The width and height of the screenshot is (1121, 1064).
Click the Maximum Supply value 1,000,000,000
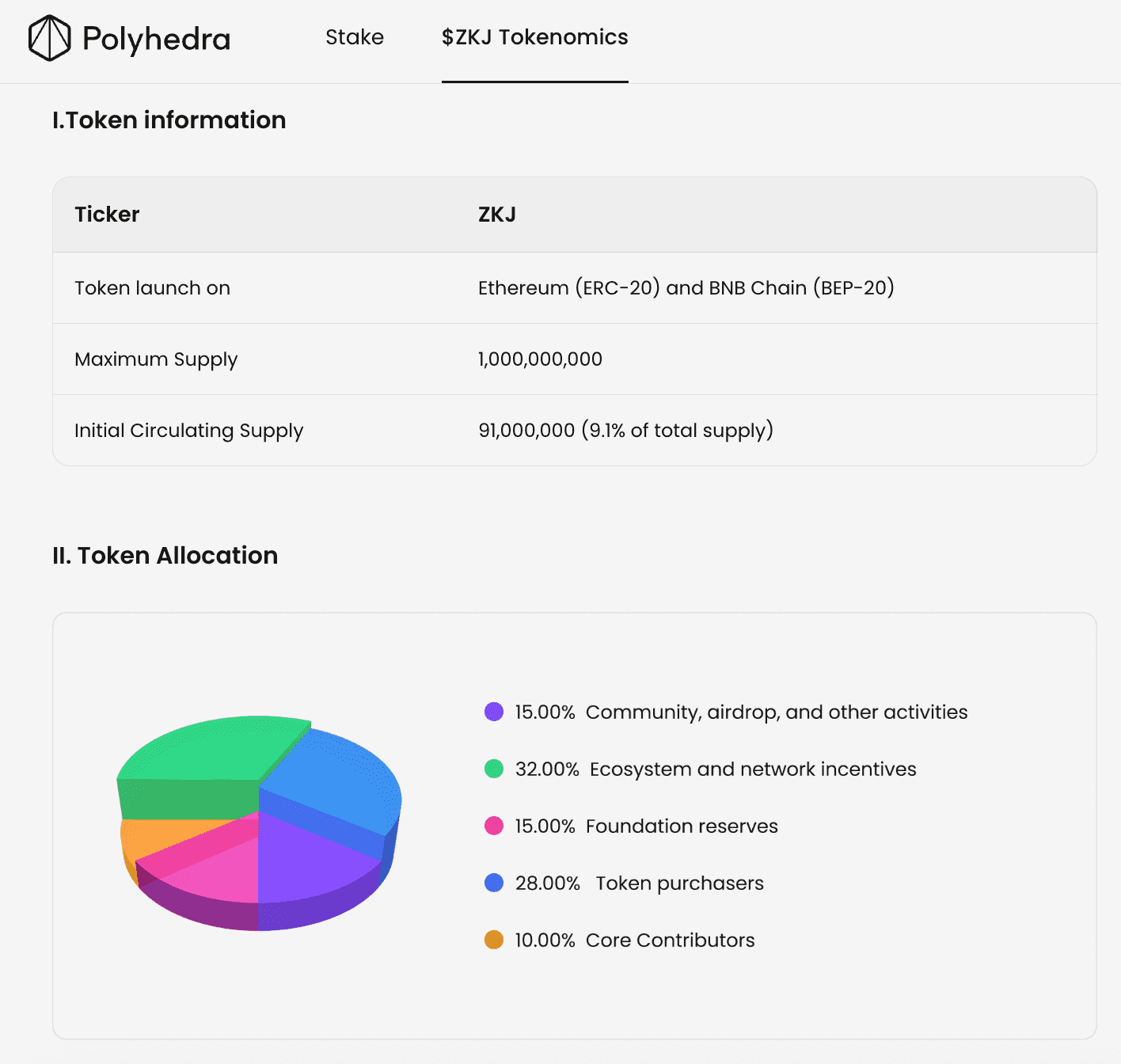click(x=540, y=359)
